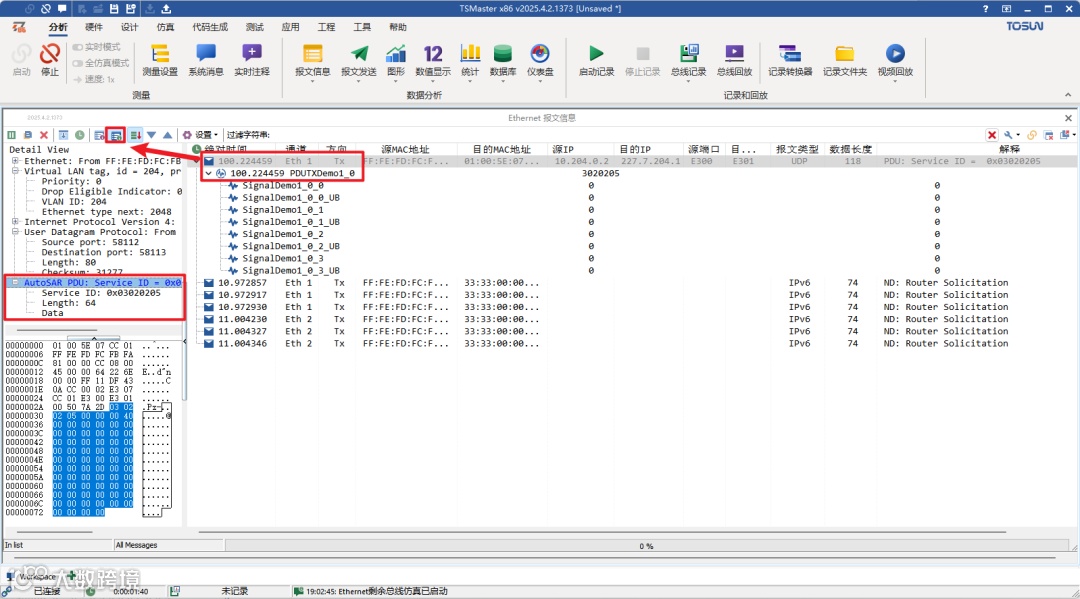Click the 源MAC地址 column header

click(406, 149)
